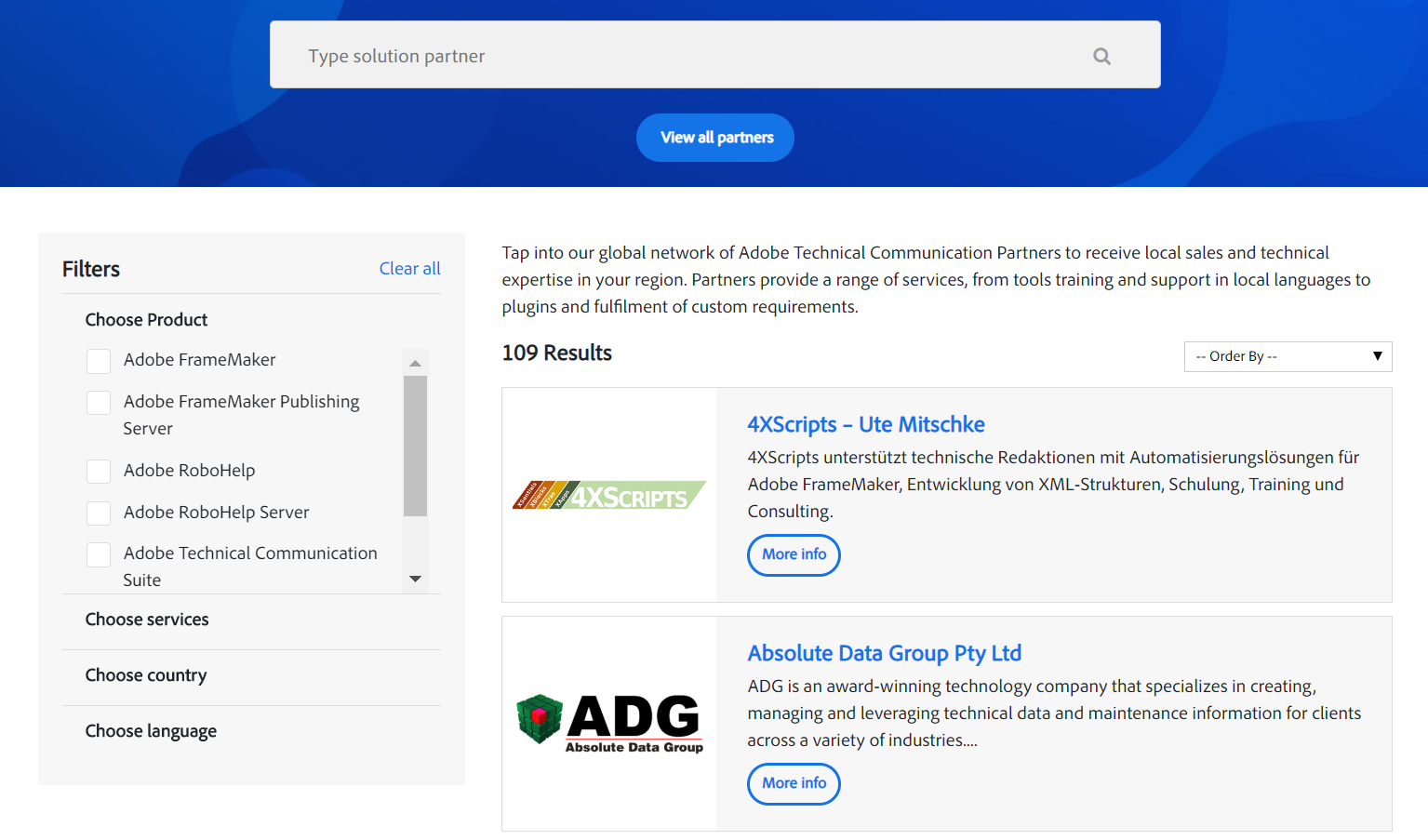
Task: Toggle Adobe Technical Communication Suite checkbox
Action: tap(99, 554)
